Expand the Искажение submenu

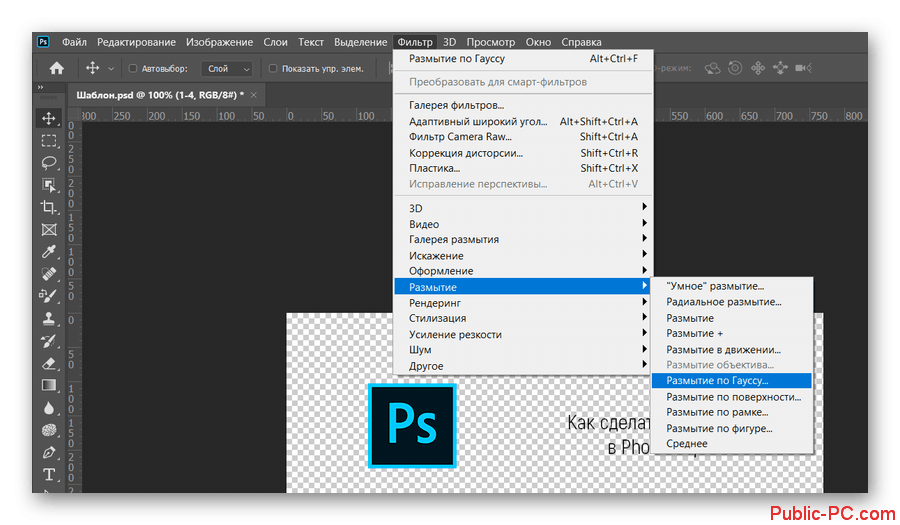[x=523, y=255]
